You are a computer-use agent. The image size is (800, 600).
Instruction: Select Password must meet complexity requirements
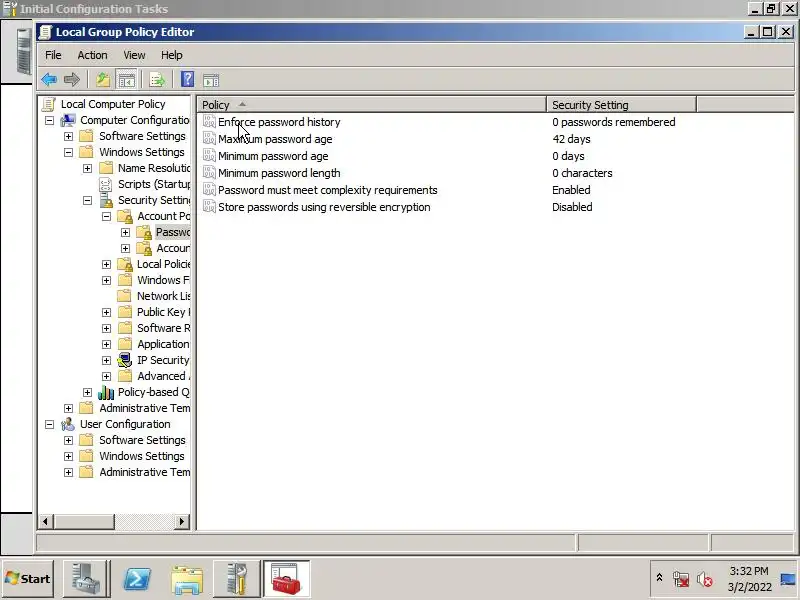[328, 190]
